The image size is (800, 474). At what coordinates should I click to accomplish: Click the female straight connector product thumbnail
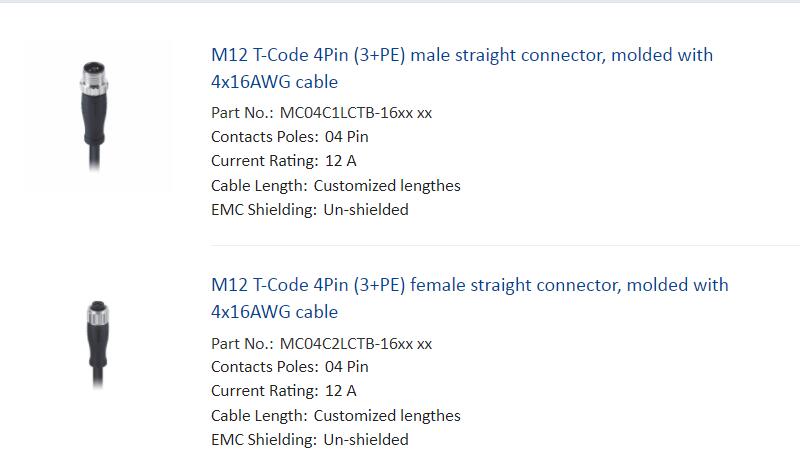click(x=97, y=345)
